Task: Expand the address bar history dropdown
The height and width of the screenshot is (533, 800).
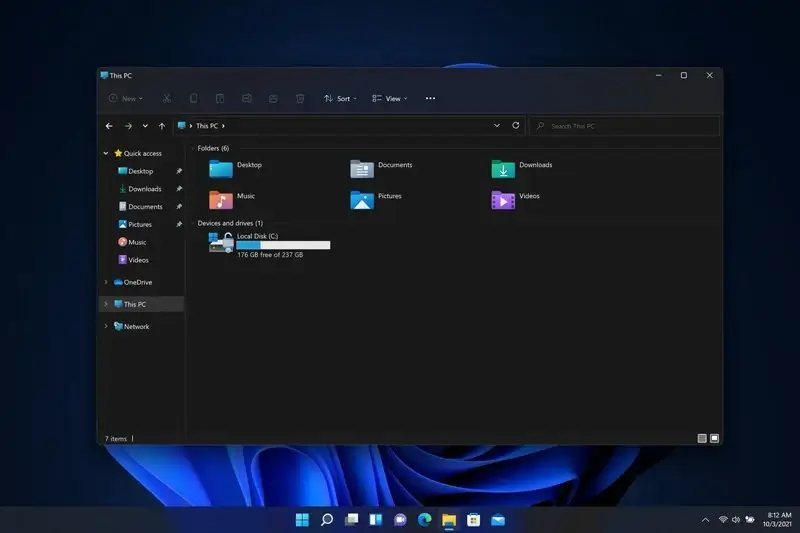Action: click(x=496, y=125)
